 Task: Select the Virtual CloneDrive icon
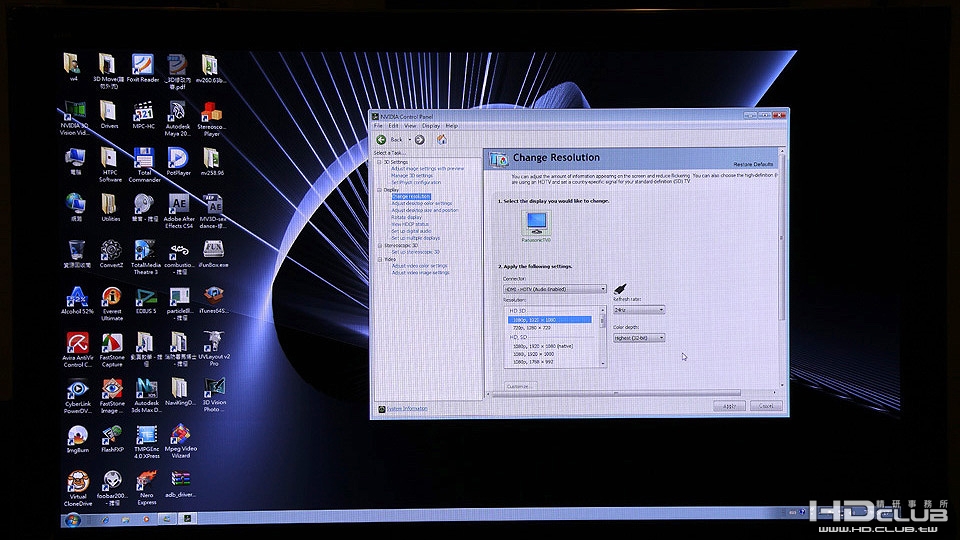click(78, 489)
